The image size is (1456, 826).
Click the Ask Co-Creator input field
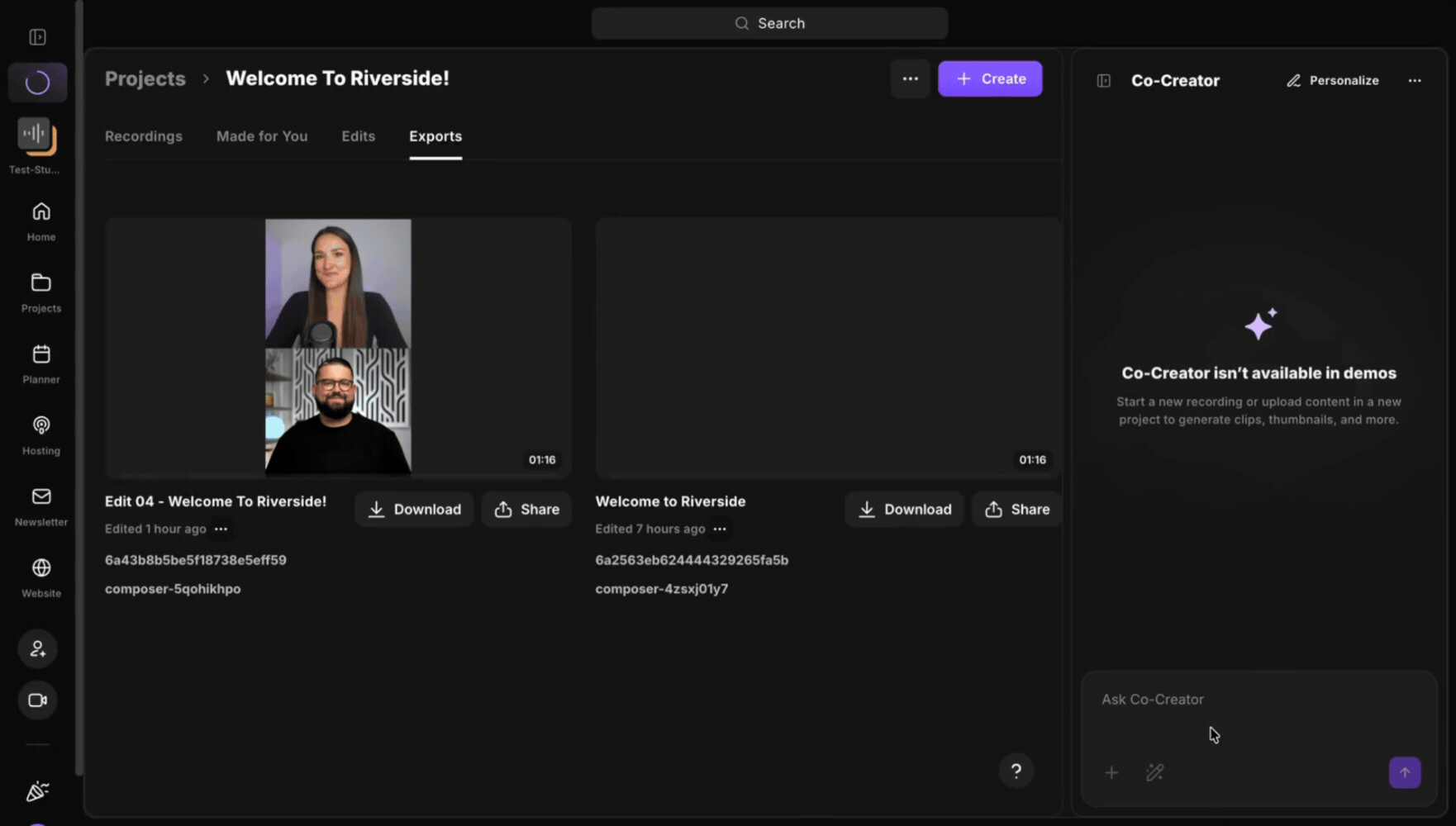(1259, 700)
